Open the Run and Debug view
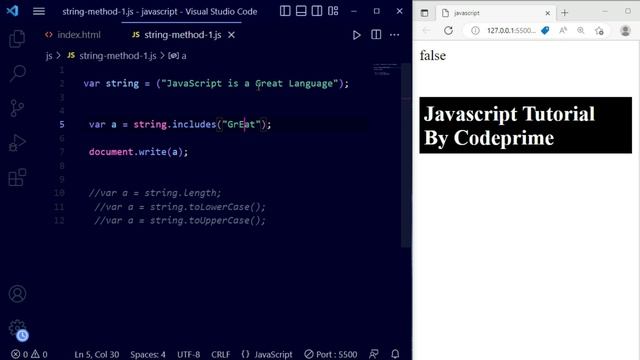This screenshot has height=360, width=640. coord(17,143)
